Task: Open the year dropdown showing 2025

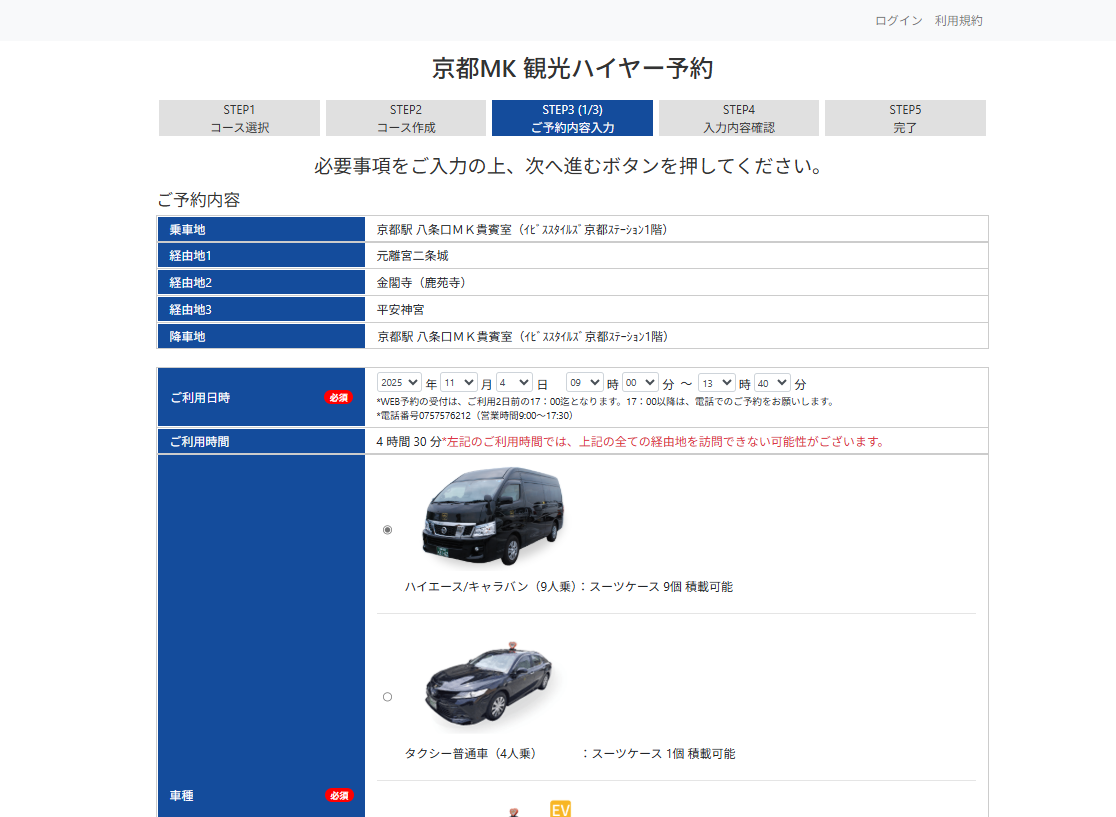Action: pos(399,383)
